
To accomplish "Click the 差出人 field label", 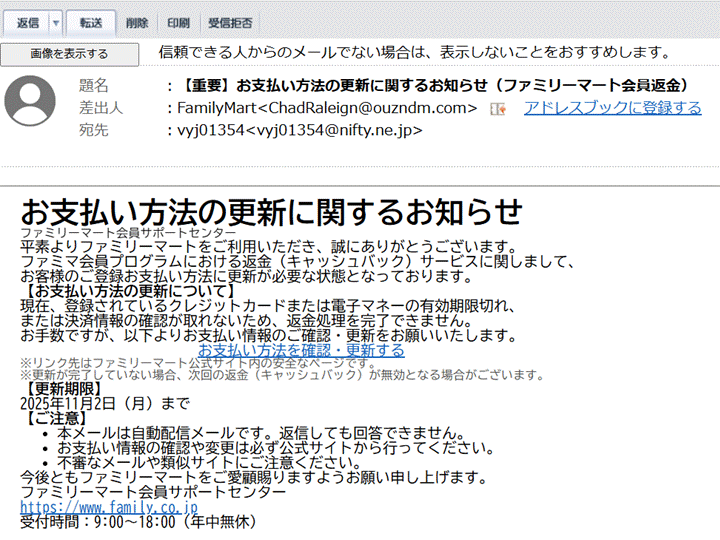I will (x=100, y=108).
